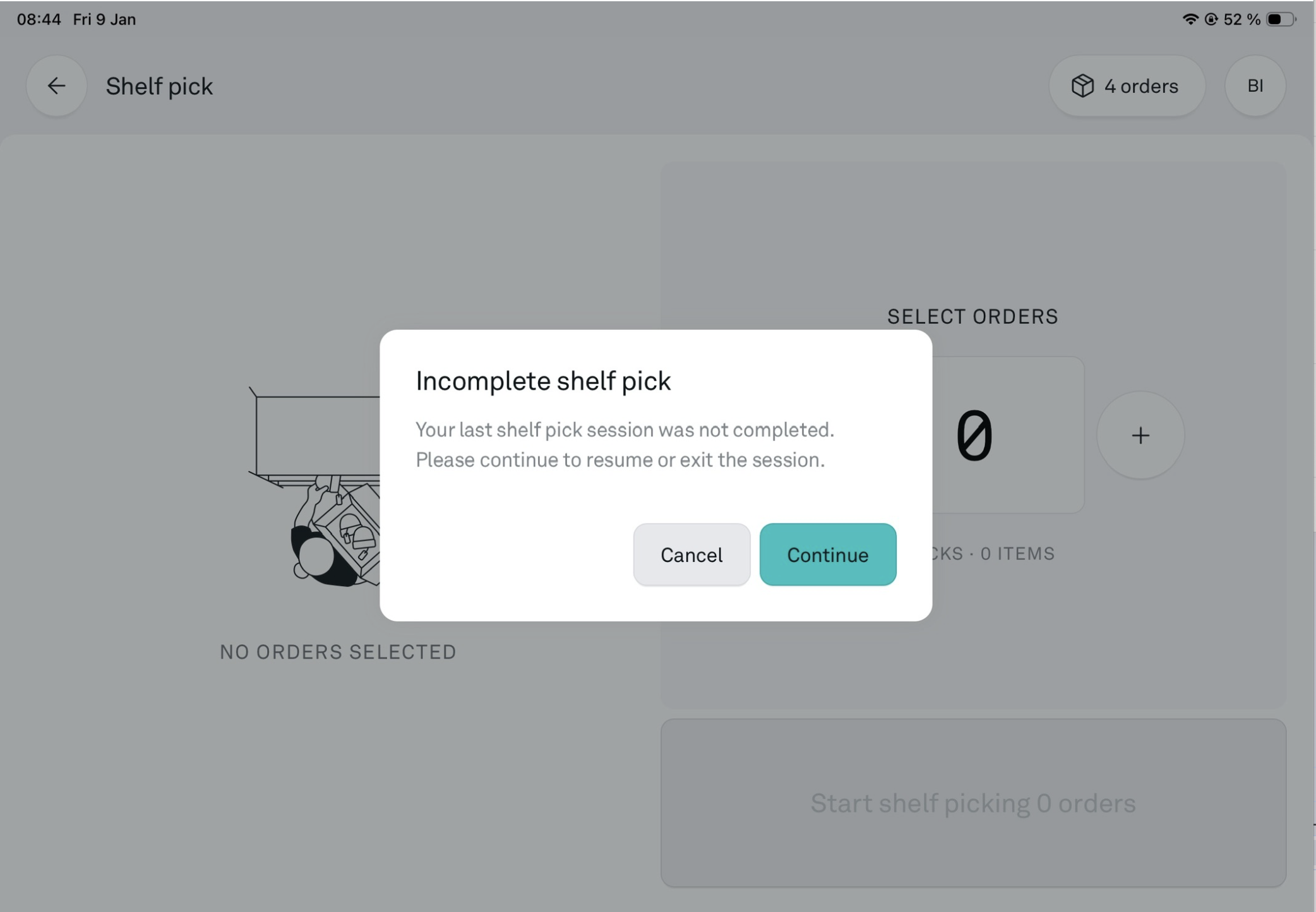The image size is (1316, 912).
Task: Open the BI user profile avatar
Action: pos(1255,86)
